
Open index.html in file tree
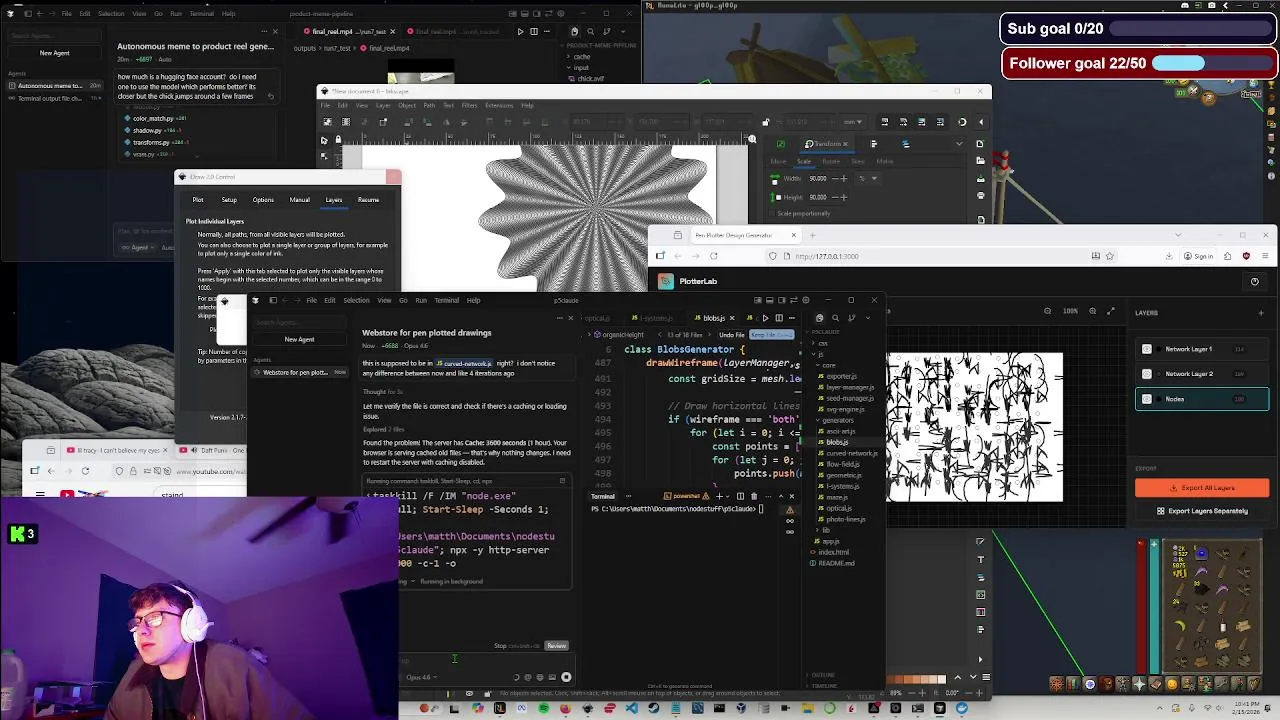point(833,552)
